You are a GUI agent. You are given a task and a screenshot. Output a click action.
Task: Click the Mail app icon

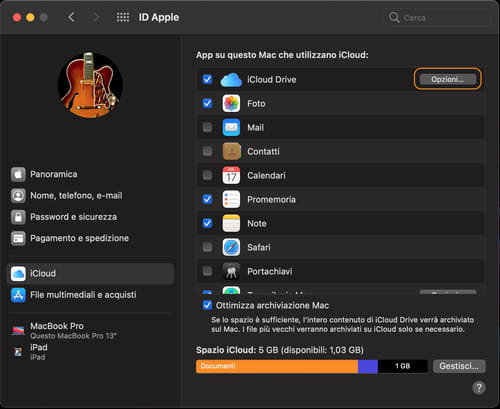231,127
